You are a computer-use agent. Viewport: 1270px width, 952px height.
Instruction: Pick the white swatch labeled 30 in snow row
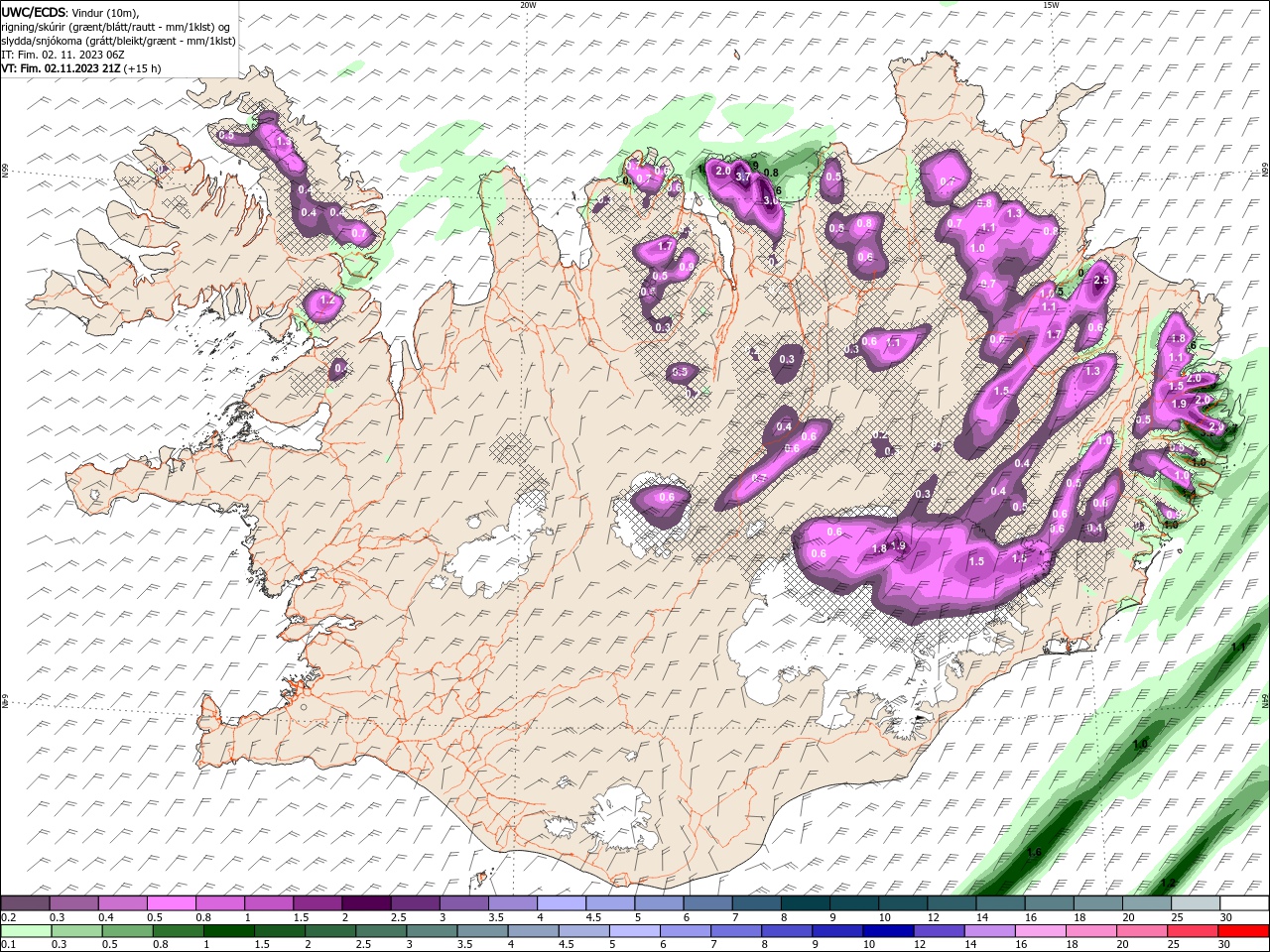(1243, 903)
